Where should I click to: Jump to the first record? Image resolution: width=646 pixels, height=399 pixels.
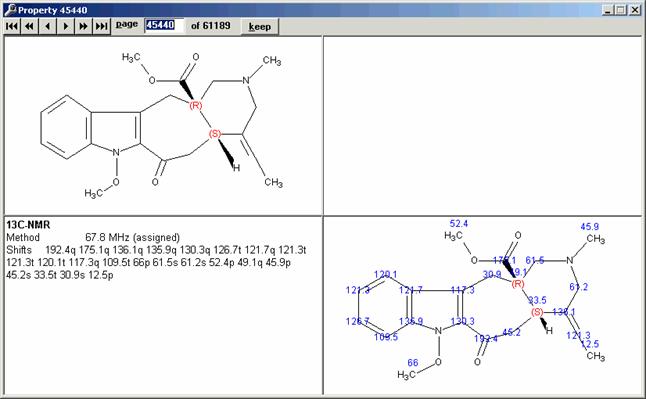click(12, 26)
